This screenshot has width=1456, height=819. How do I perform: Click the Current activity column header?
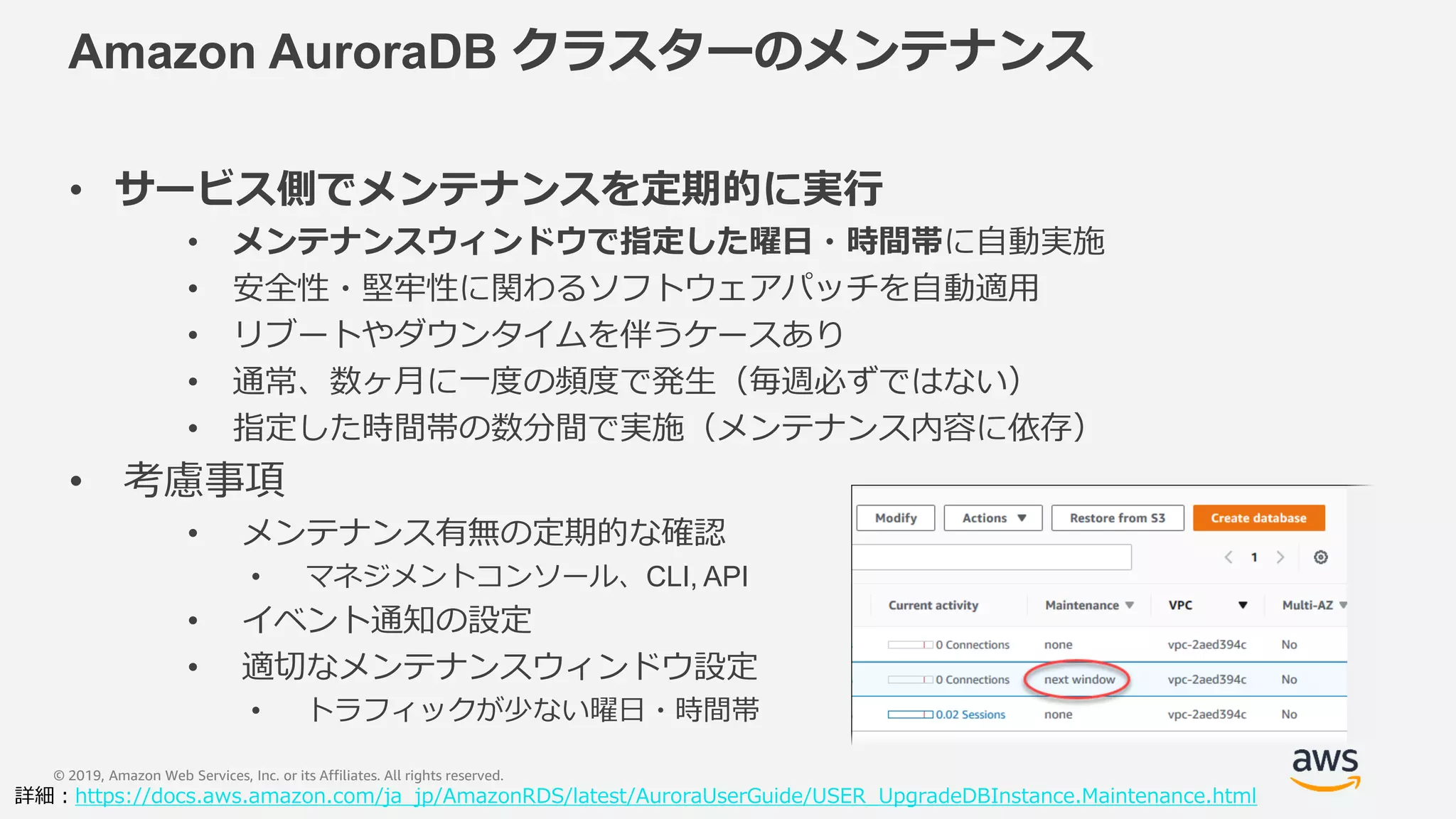coord(933,605)
